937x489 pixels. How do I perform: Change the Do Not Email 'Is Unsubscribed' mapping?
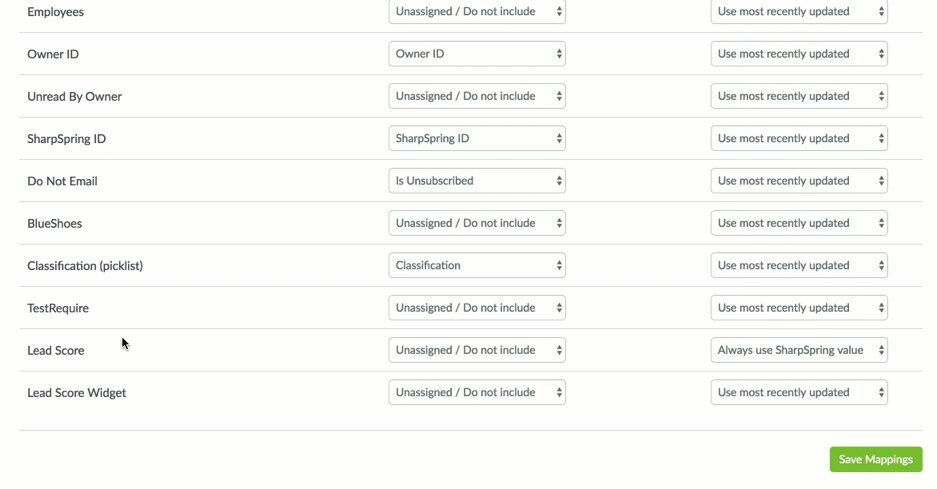[x=477, y=181]
